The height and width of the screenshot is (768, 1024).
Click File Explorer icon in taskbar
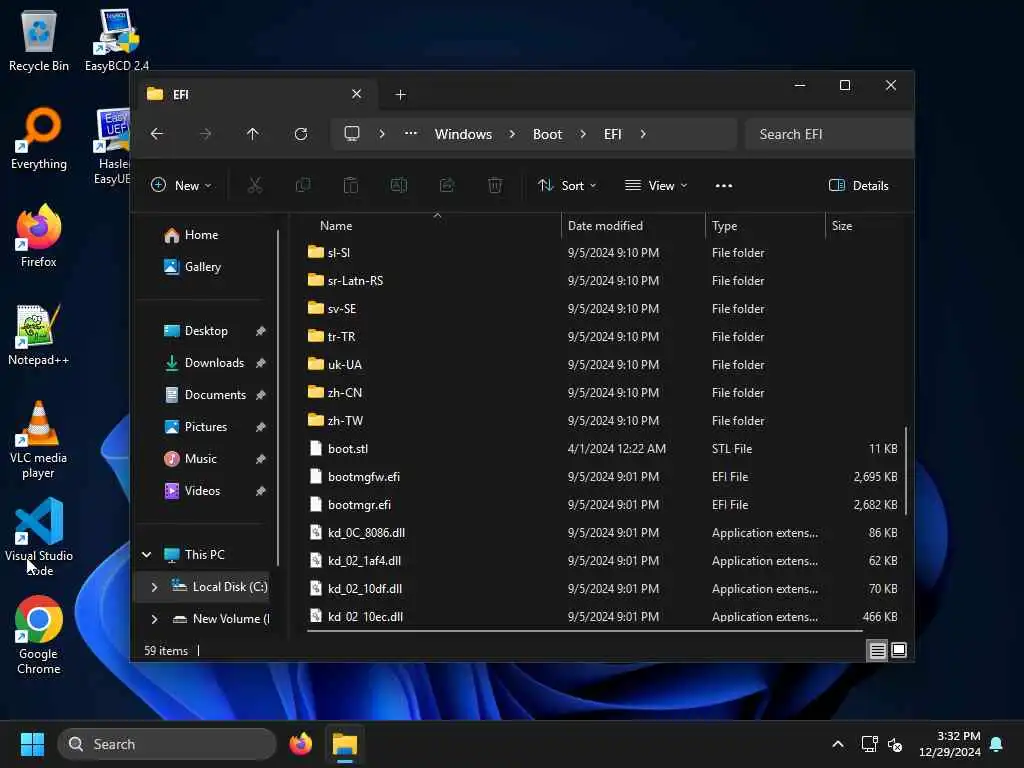point(345,744)
